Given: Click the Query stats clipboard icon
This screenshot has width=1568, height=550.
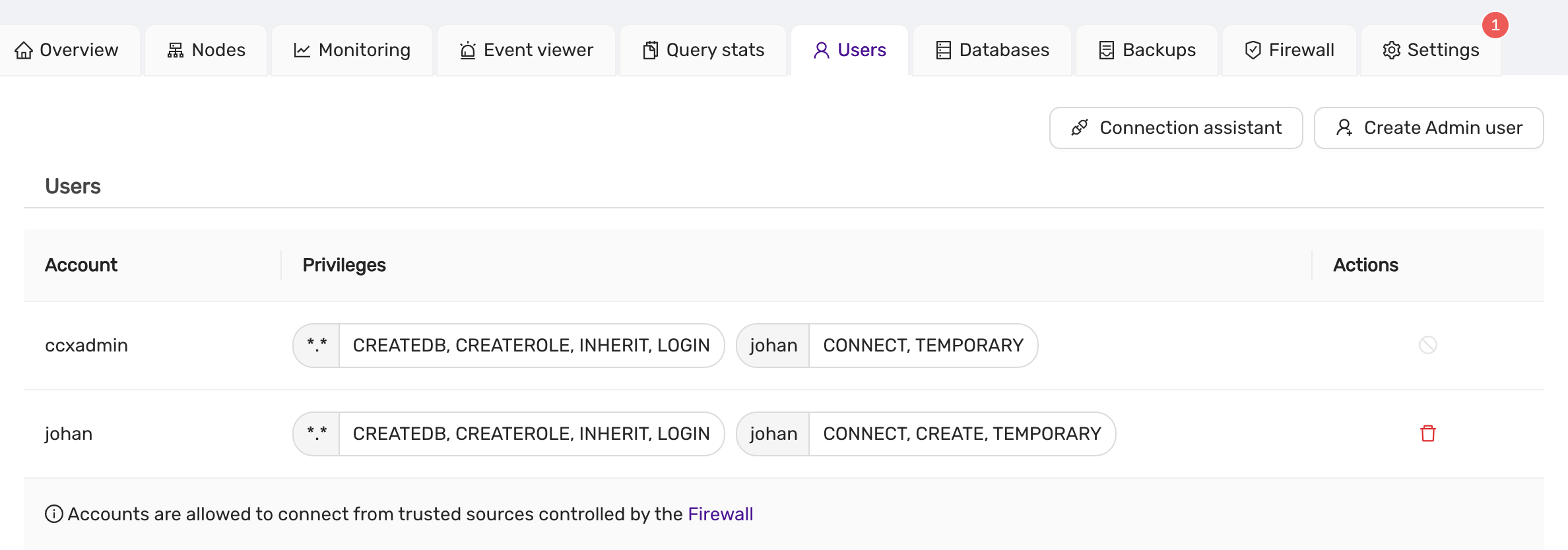Looking at the screenshot, I should (649, 49).
